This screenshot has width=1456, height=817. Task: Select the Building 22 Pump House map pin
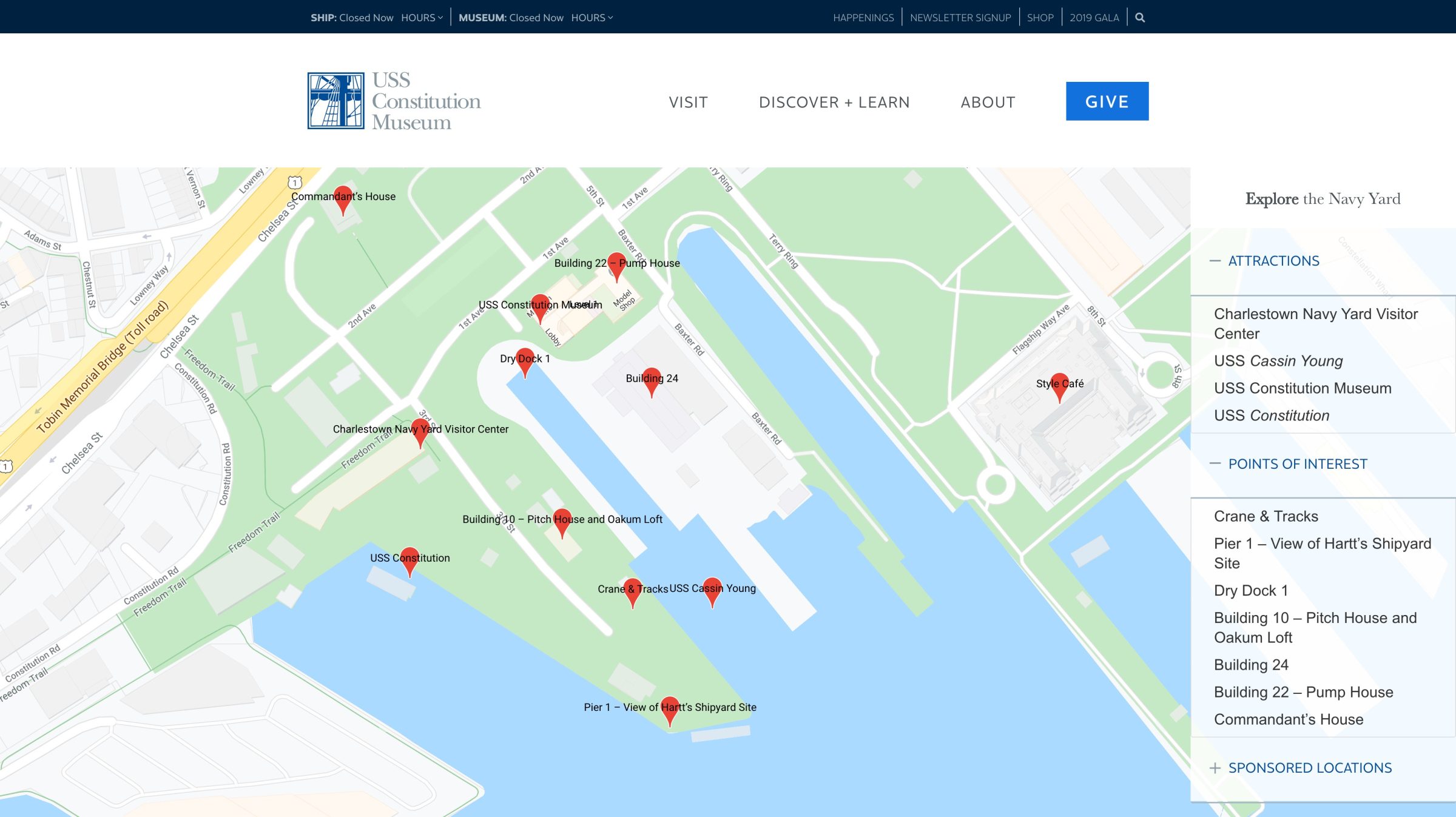(616, 267)
